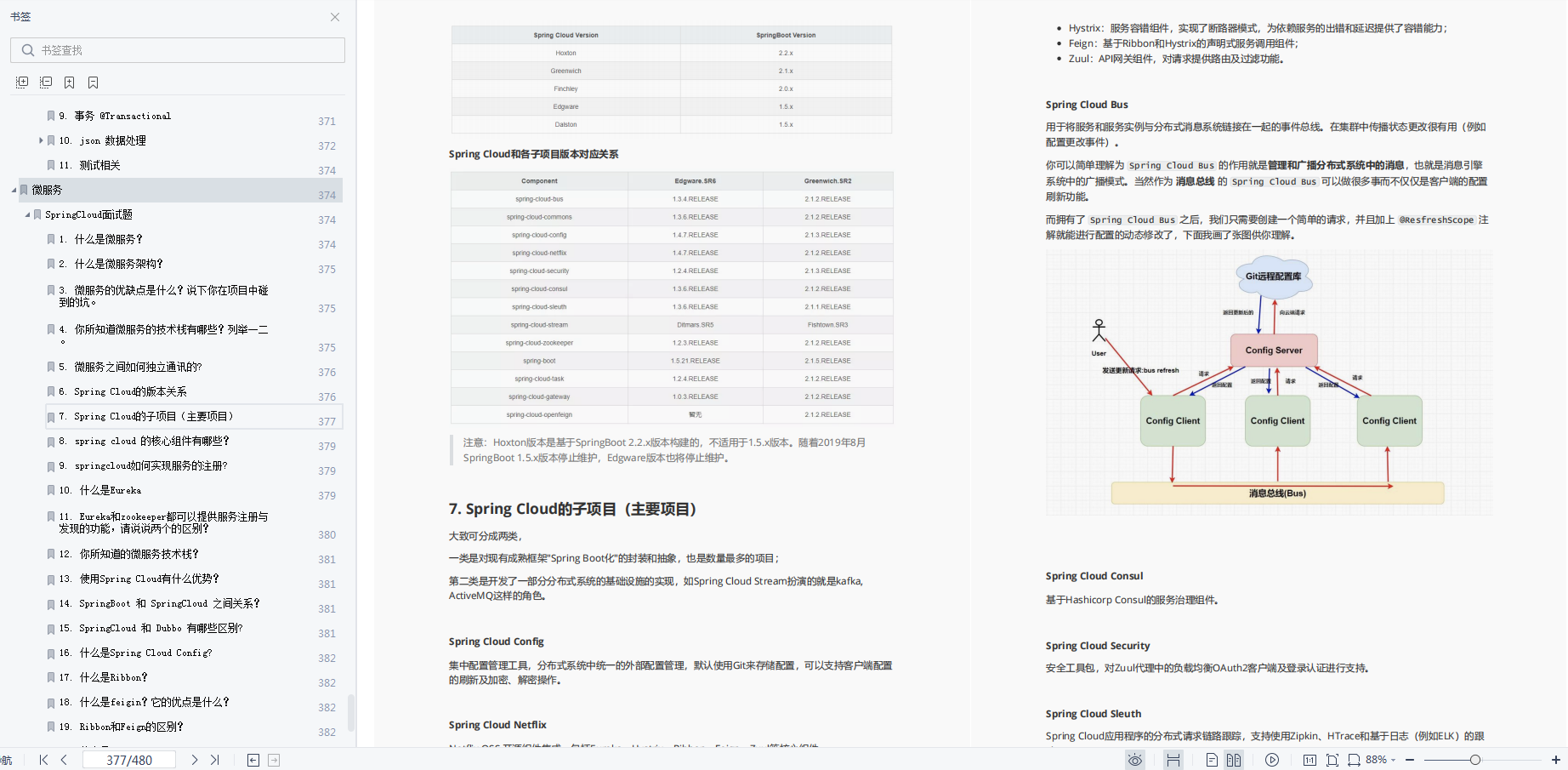
Task: Expand the 10. json 数据处理 bookmark
Action: (x=41, y=140)
